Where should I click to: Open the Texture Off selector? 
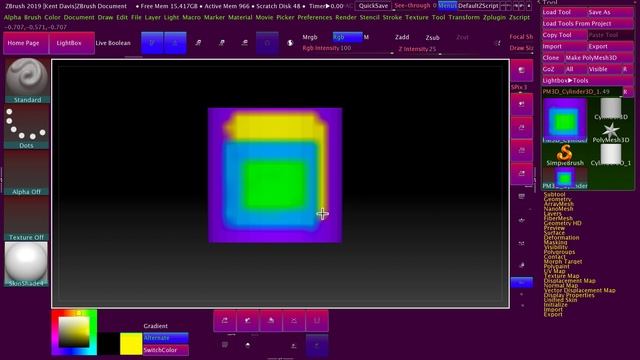pyautogui.click(x=27, y=219)
